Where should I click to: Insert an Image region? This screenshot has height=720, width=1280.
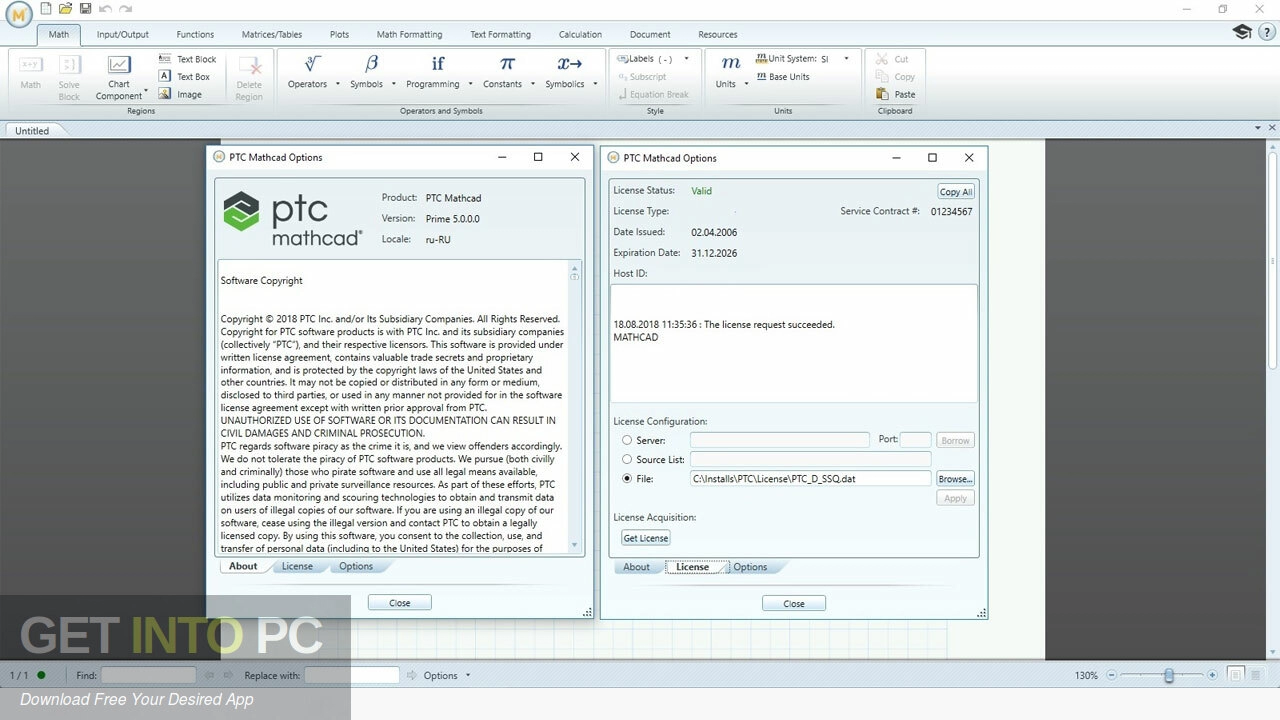coord(181,94)
